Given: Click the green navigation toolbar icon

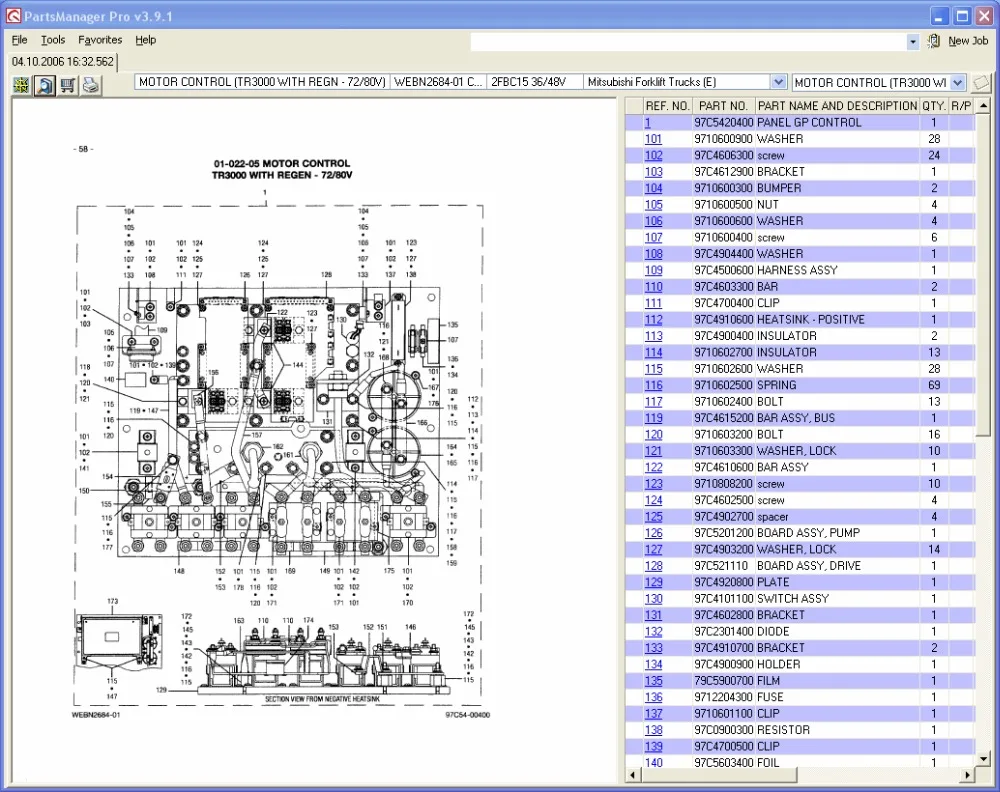Looking at the screenshot, I should (22, 85).
